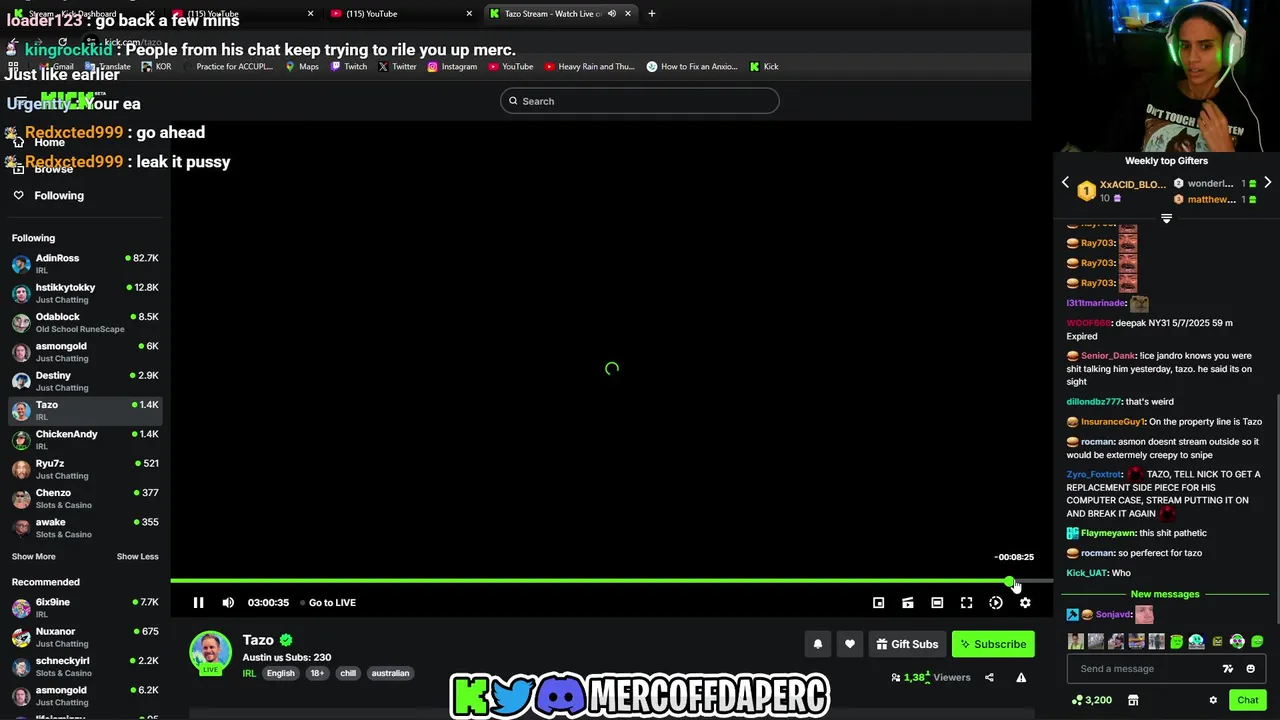Subscribe to the Tazo channel
This screenshot has width=1280, height=720.
tap(993, 644)
